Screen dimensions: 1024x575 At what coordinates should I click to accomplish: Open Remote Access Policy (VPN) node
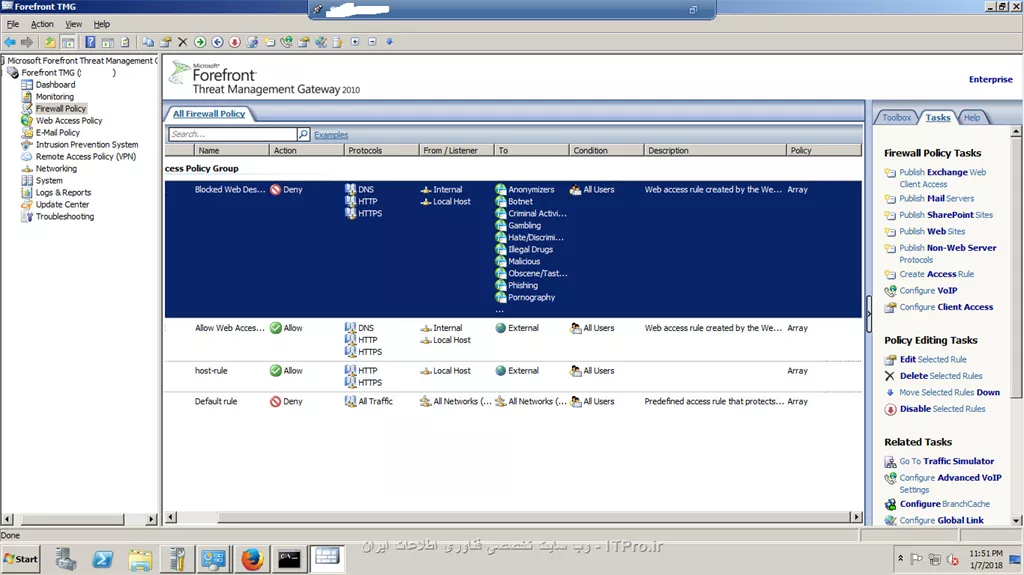(x=86, y=157)
